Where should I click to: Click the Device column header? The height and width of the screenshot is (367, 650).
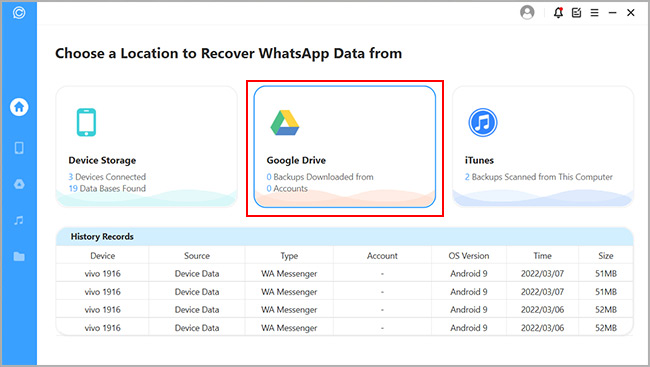(x=102, y=255)
